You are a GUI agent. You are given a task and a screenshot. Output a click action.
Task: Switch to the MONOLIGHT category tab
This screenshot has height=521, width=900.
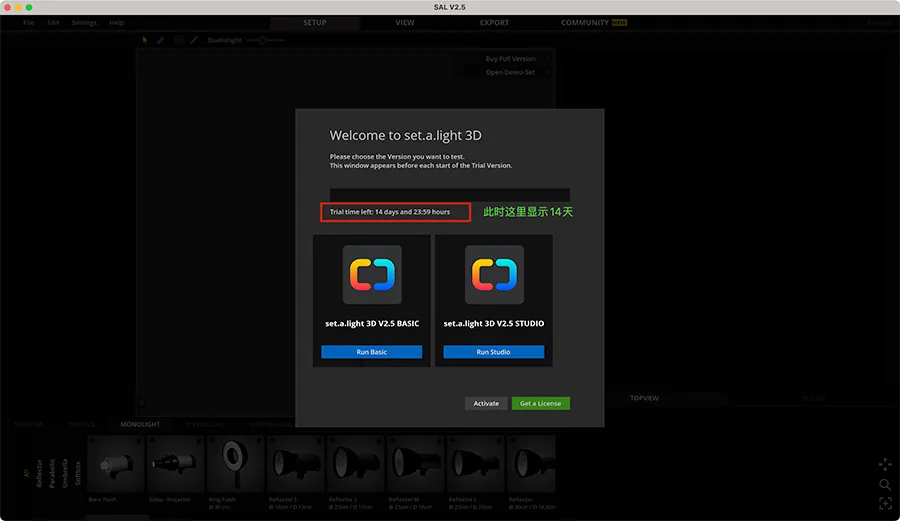coord(140,424)
